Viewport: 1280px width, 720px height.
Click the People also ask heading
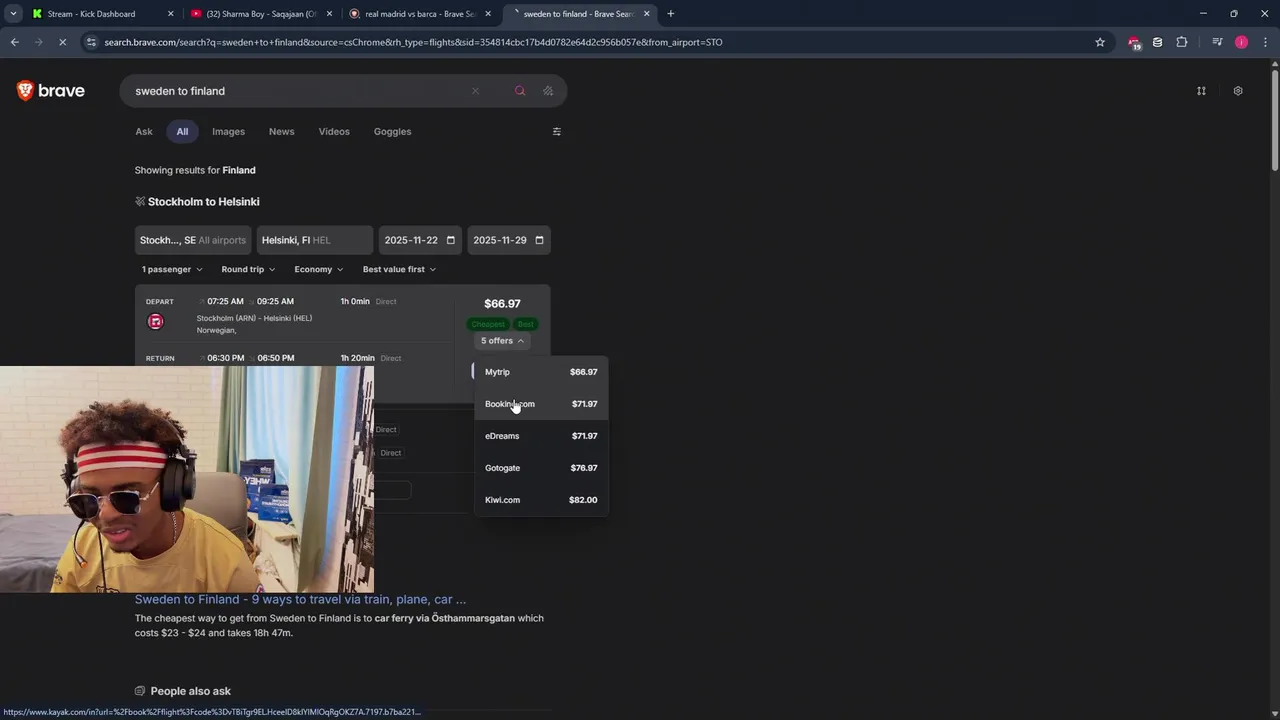[x=190, y=691]
